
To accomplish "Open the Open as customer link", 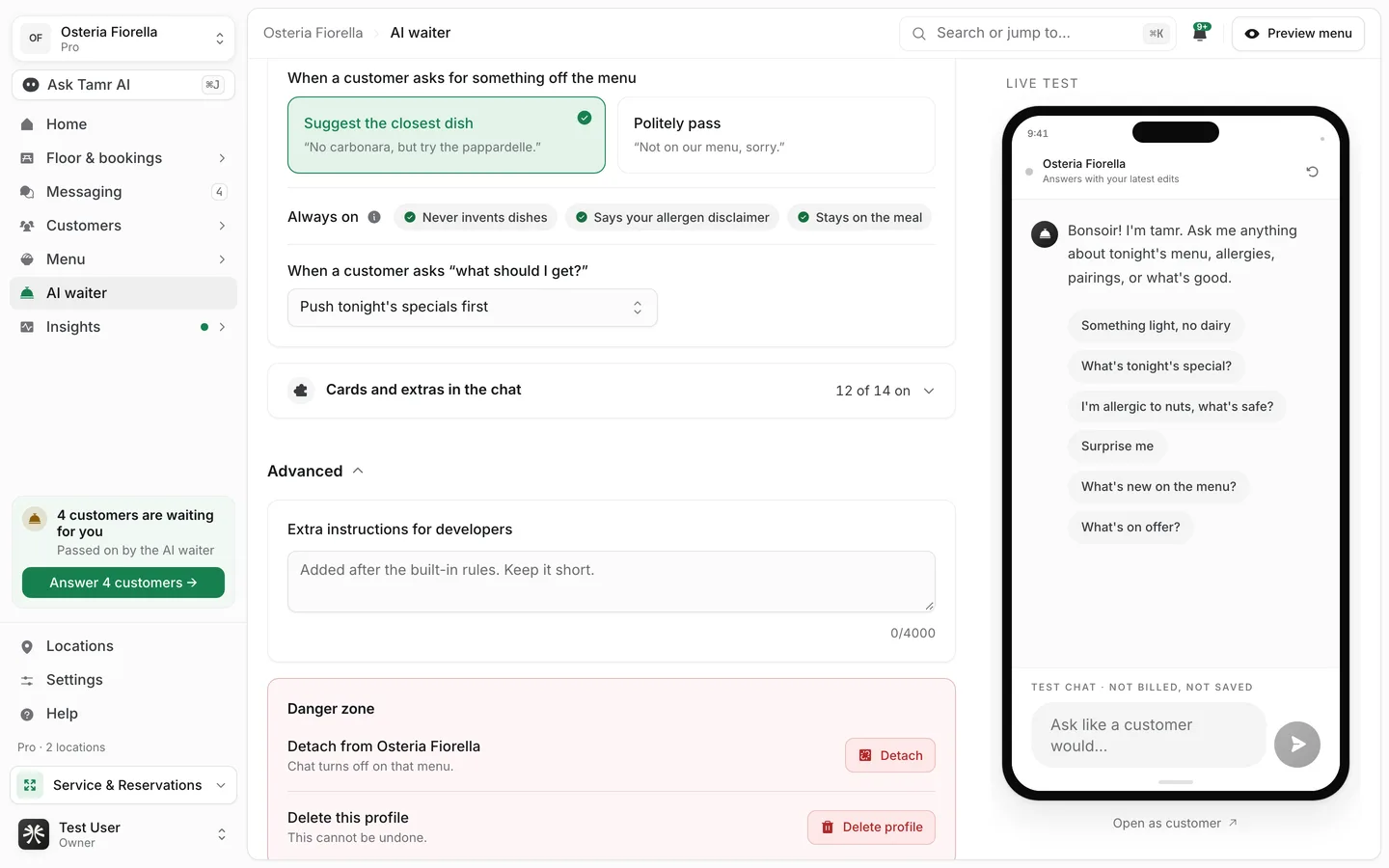I will click(x=1175, y=823).
